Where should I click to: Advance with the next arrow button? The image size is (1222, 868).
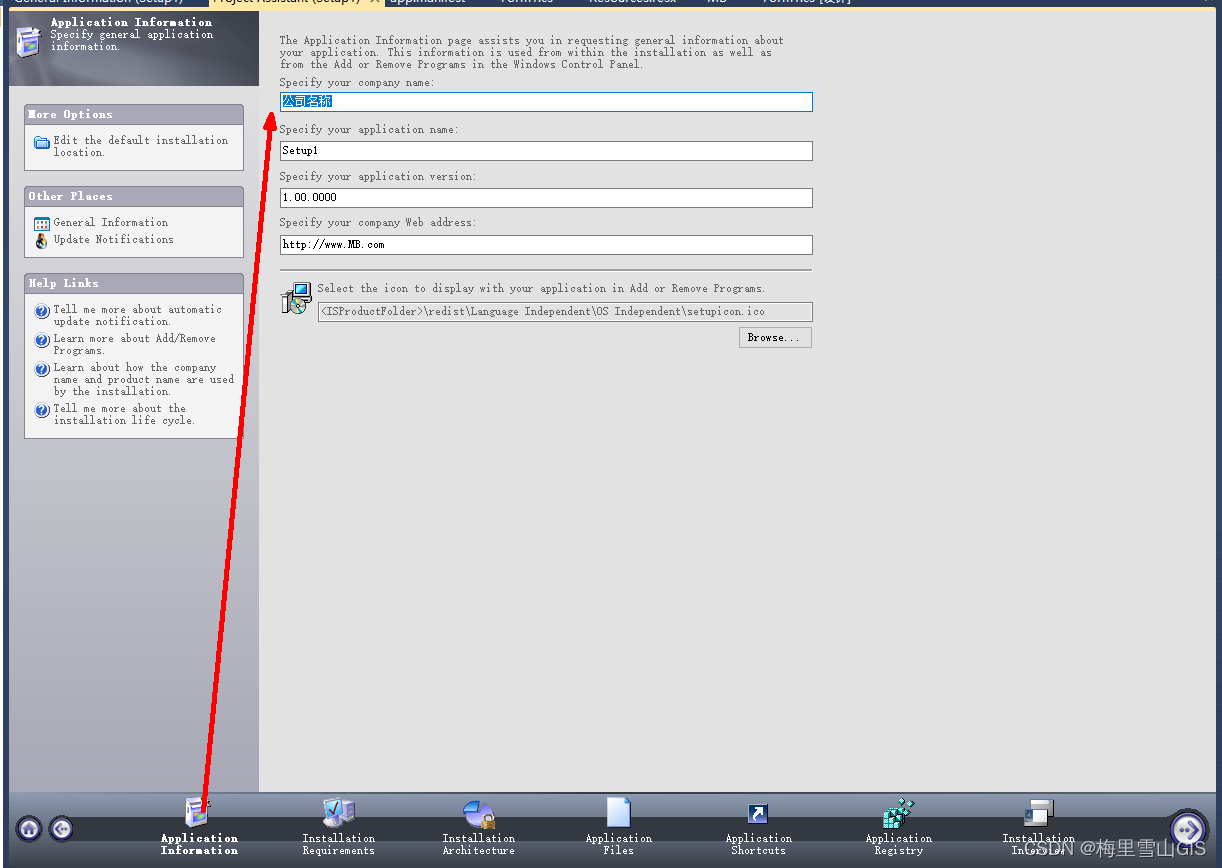(x=1188, y=829)
